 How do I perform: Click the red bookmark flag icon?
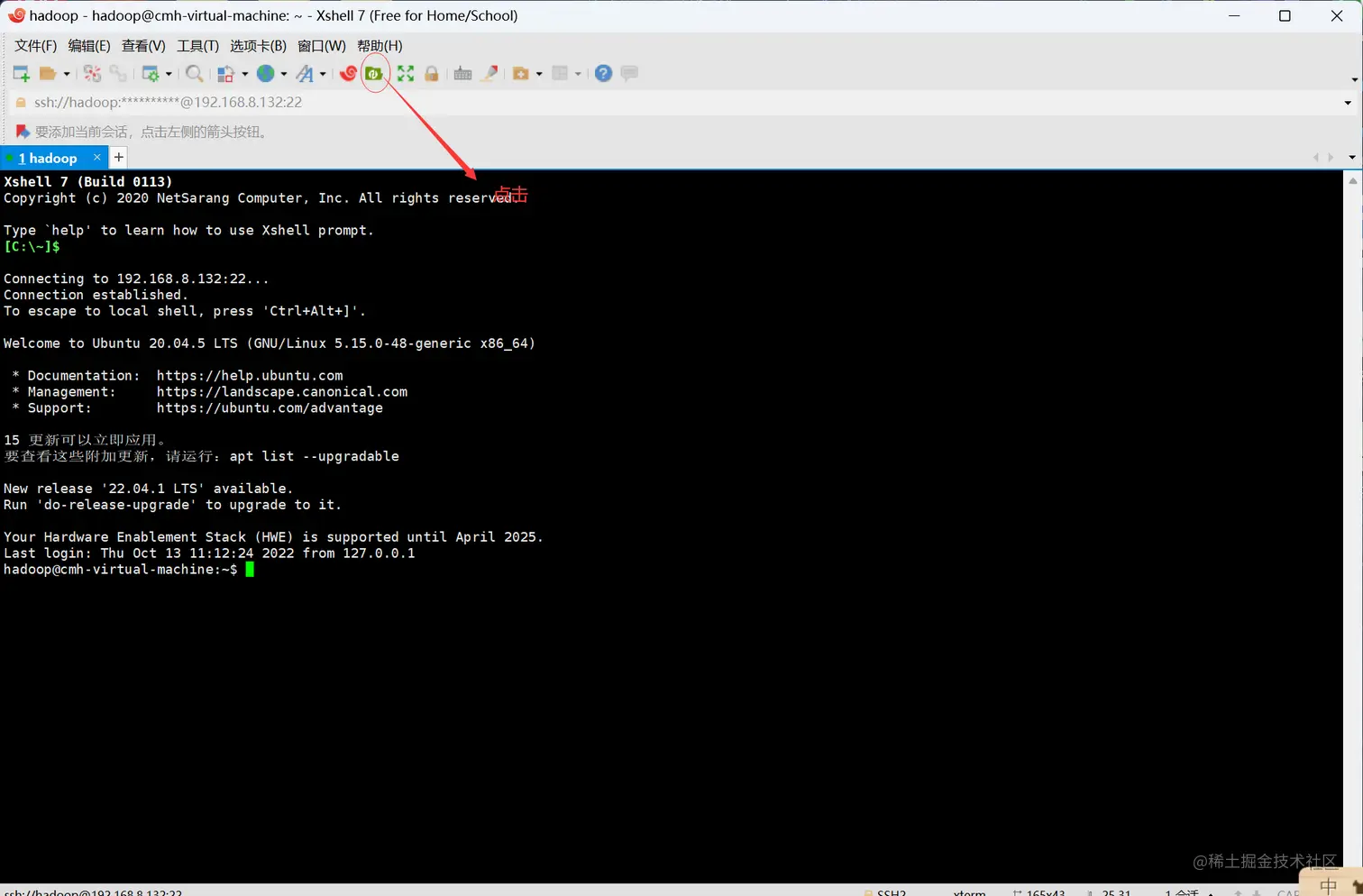click(x=23, y=132)
